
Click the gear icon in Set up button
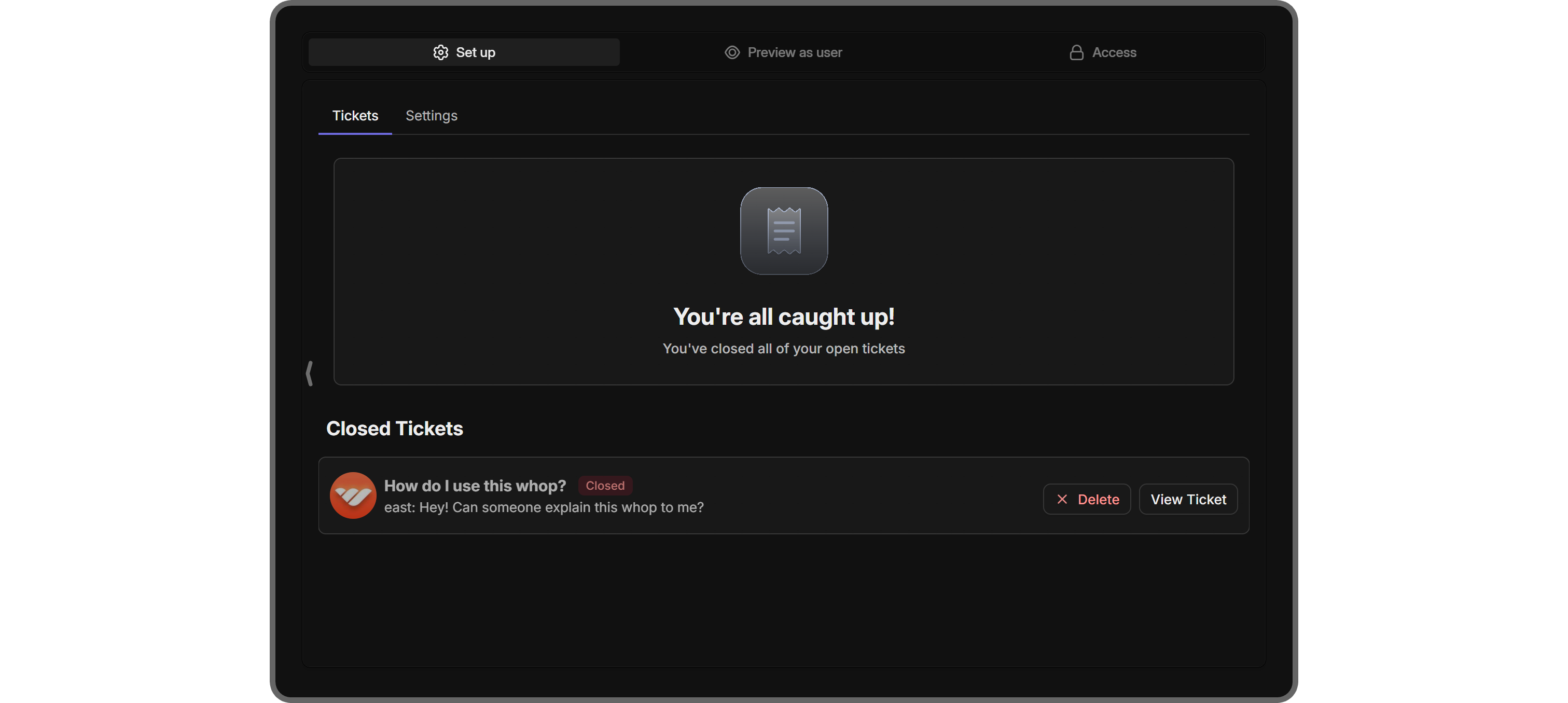click(x=440, y=52)
